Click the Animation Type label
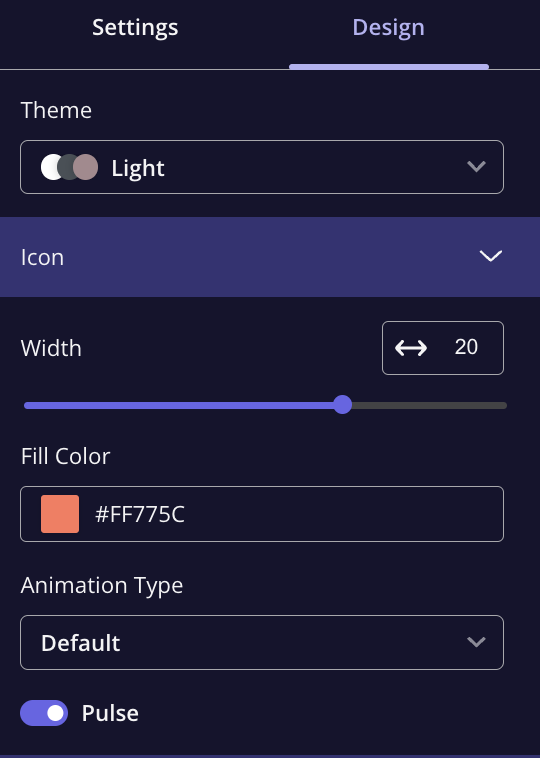The height and width of the screenshot is (758, 540). (102, 586)
